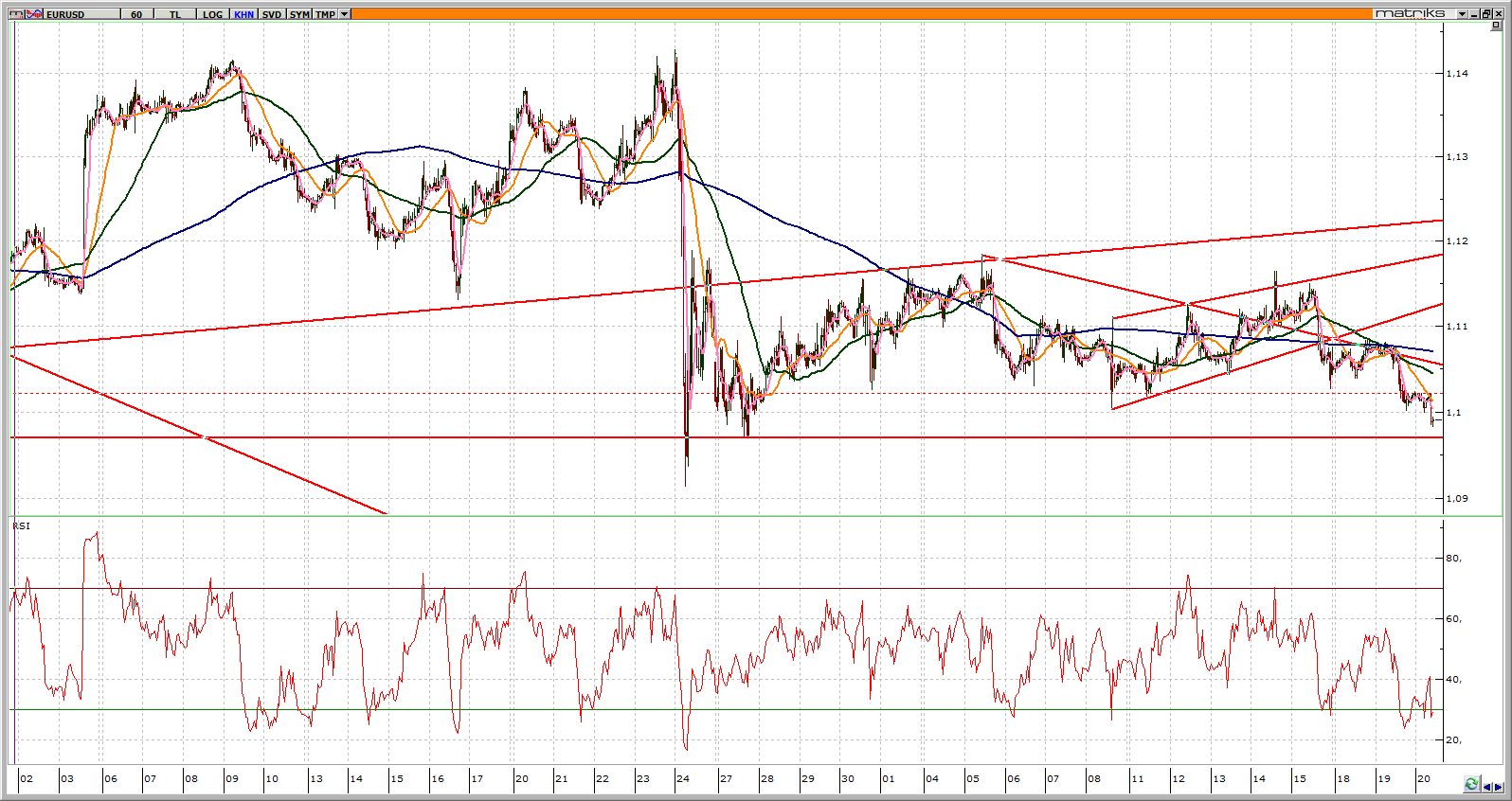Screen dimensions: 1512x801
Task: Click date label 02 on time axis
Action: tap(27, 779)
